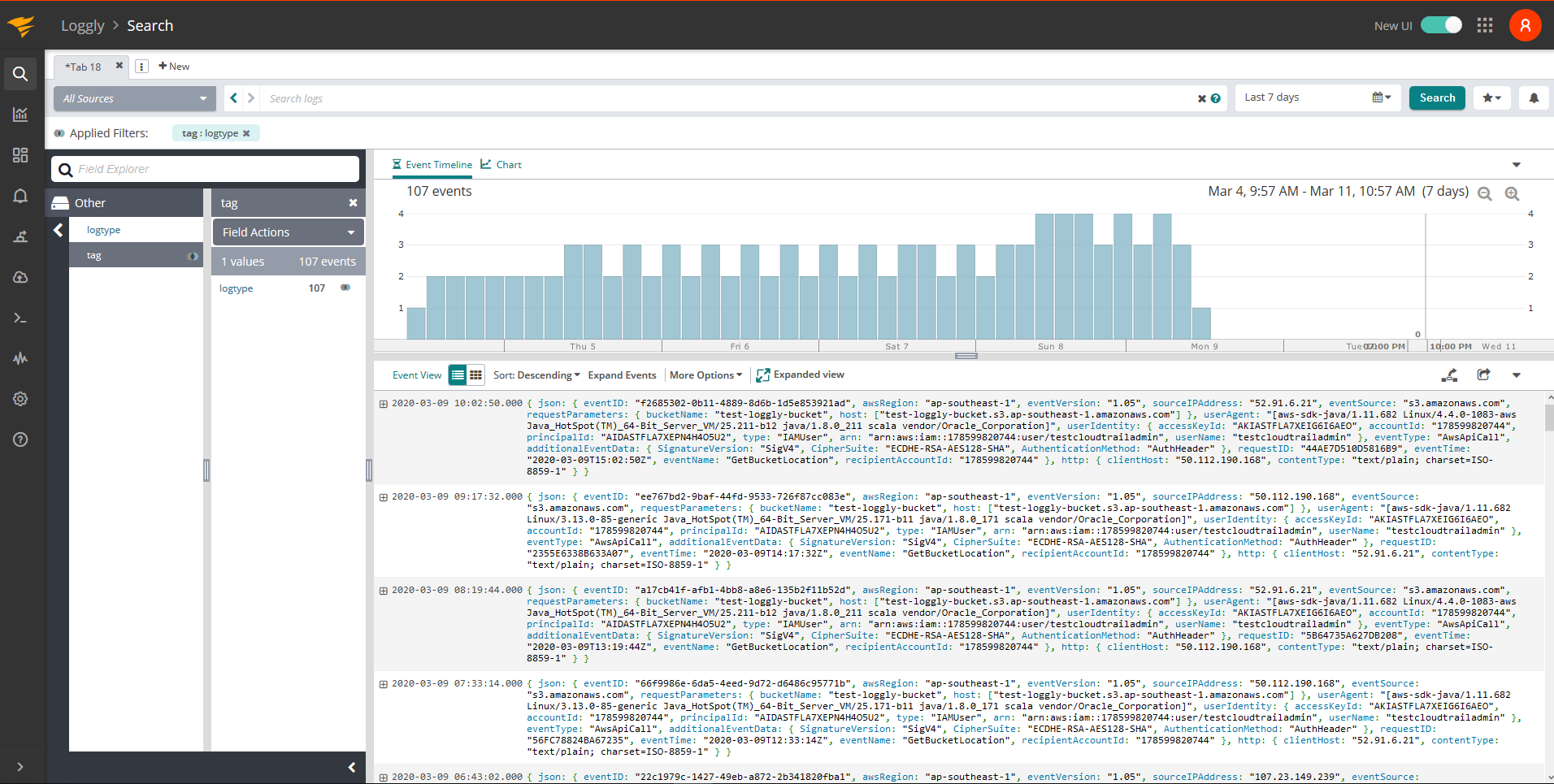Open the Charts sidebar icon

coord(20,115)
